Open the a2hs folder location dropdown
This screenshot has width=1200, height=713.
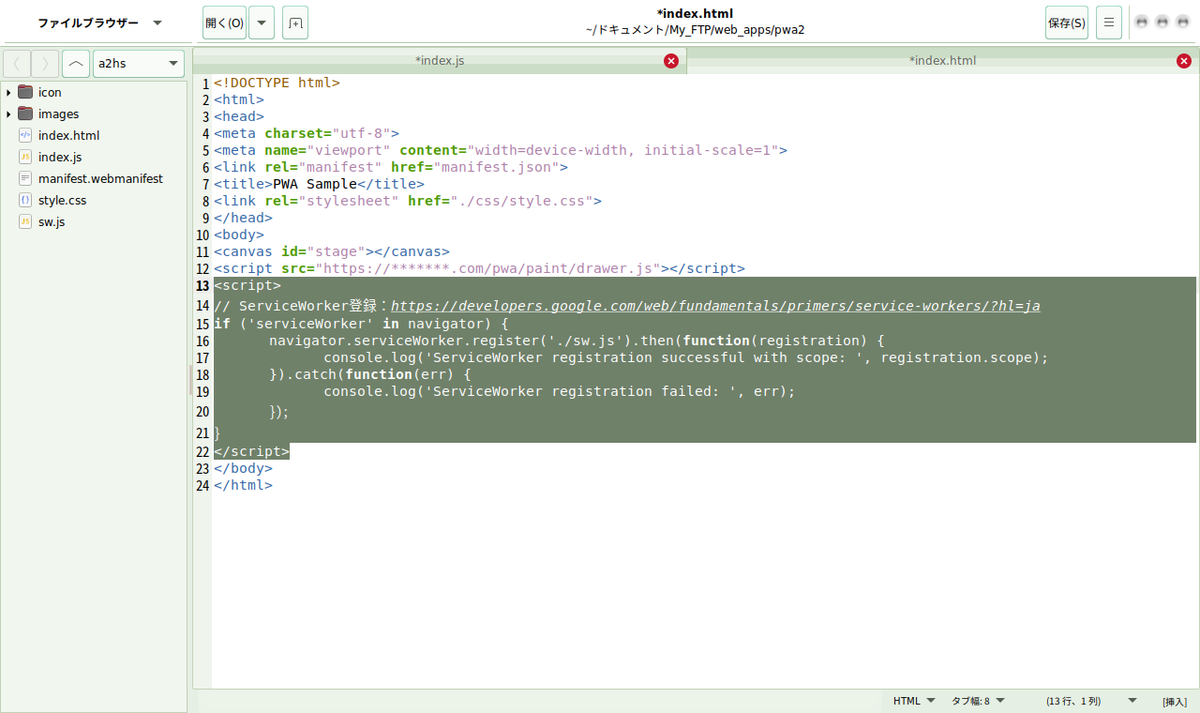(x=138, y=64)
